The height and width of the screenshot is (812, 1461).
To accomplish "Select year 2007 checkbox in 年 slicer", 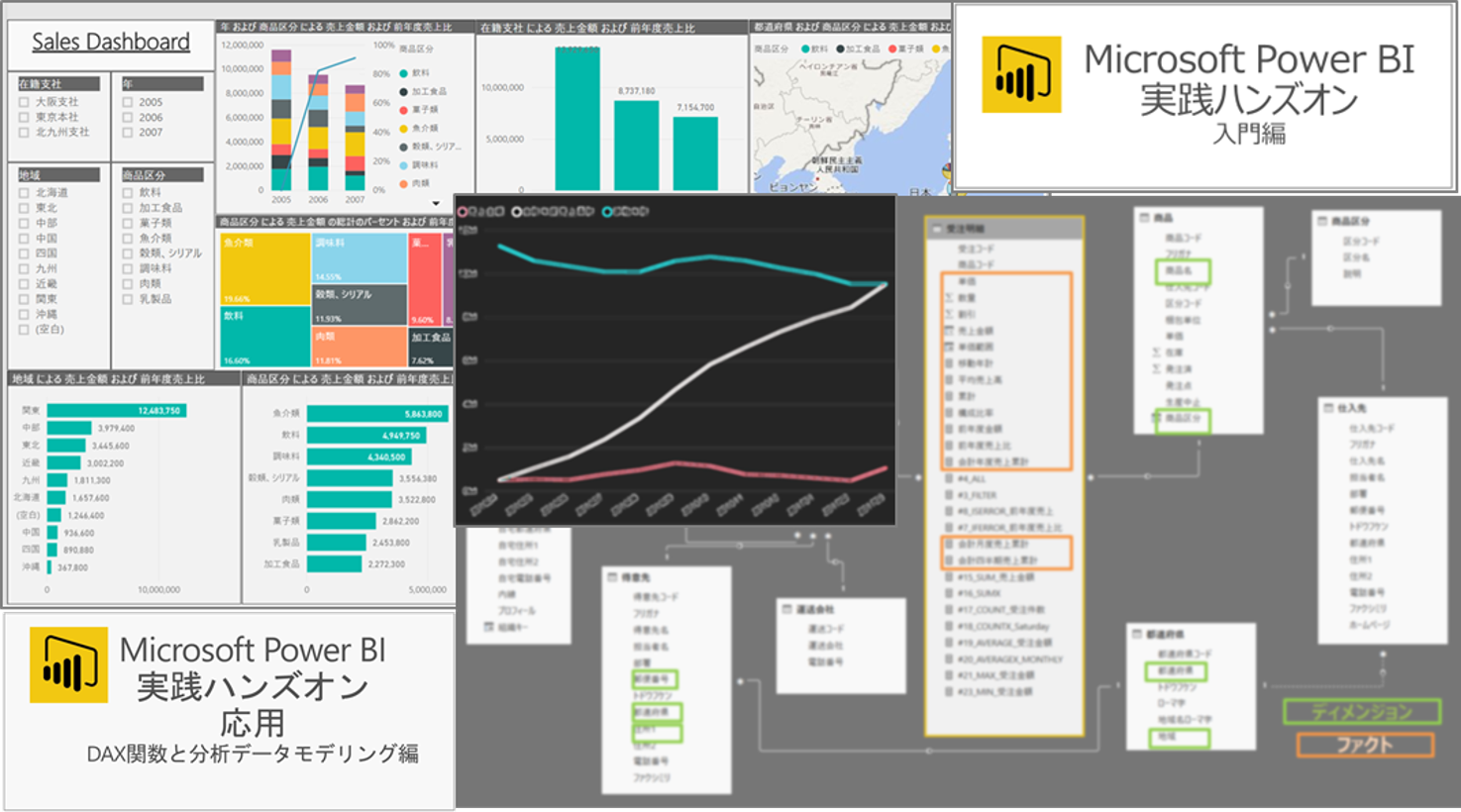I will (x=128, y=132).
